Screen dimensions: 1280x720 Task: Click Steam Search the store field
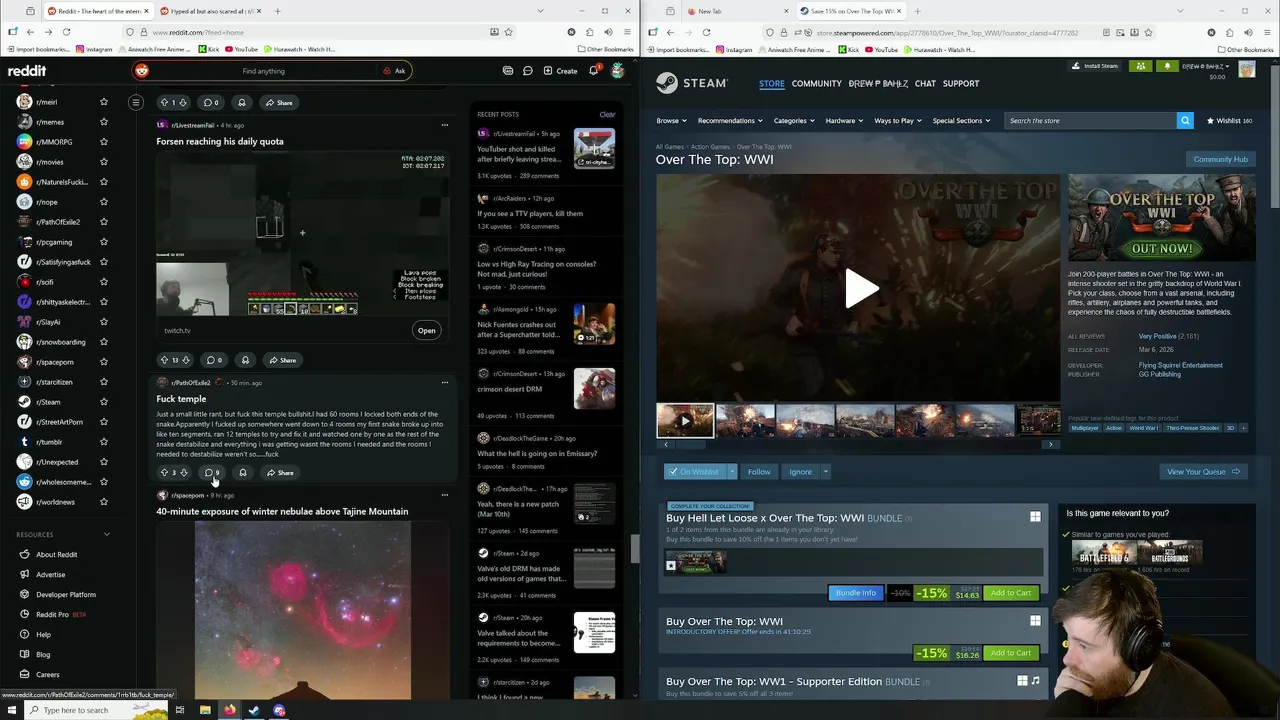[1090, 121]
